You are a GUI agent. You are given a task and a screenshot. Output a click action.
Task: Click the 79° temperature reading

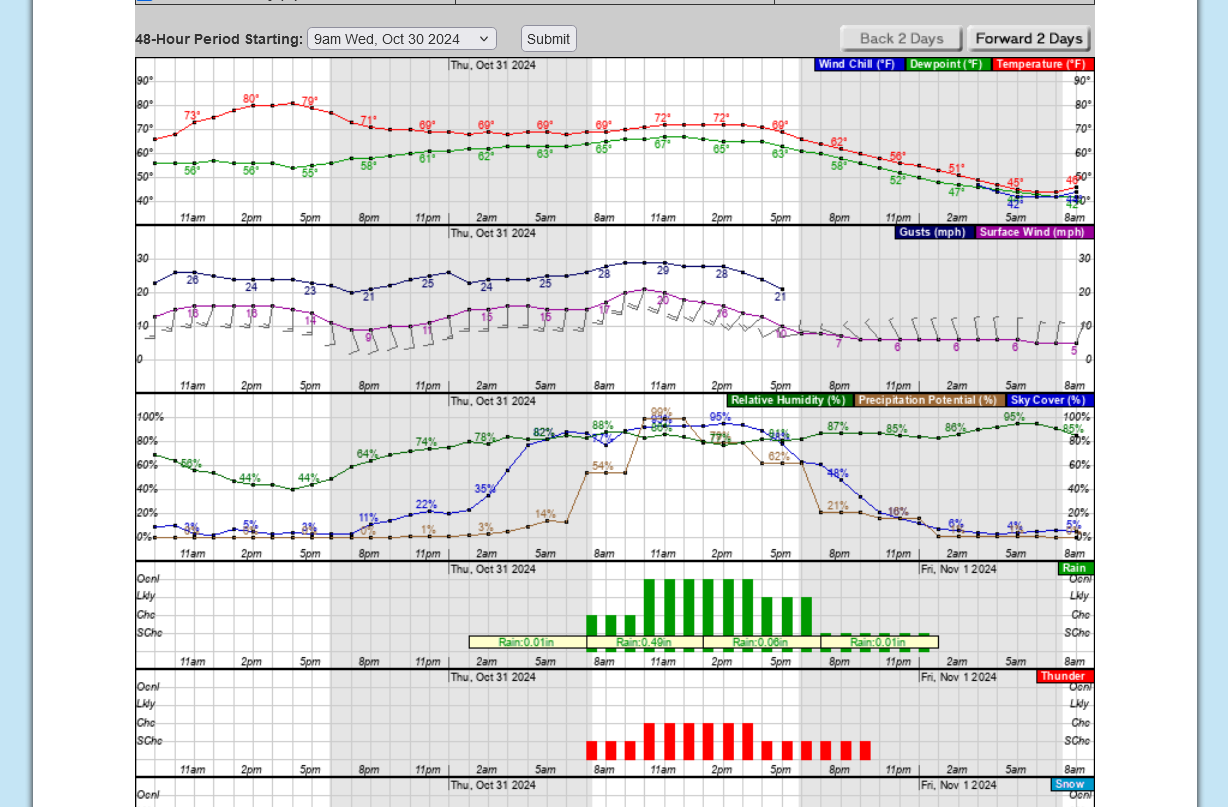309,101
